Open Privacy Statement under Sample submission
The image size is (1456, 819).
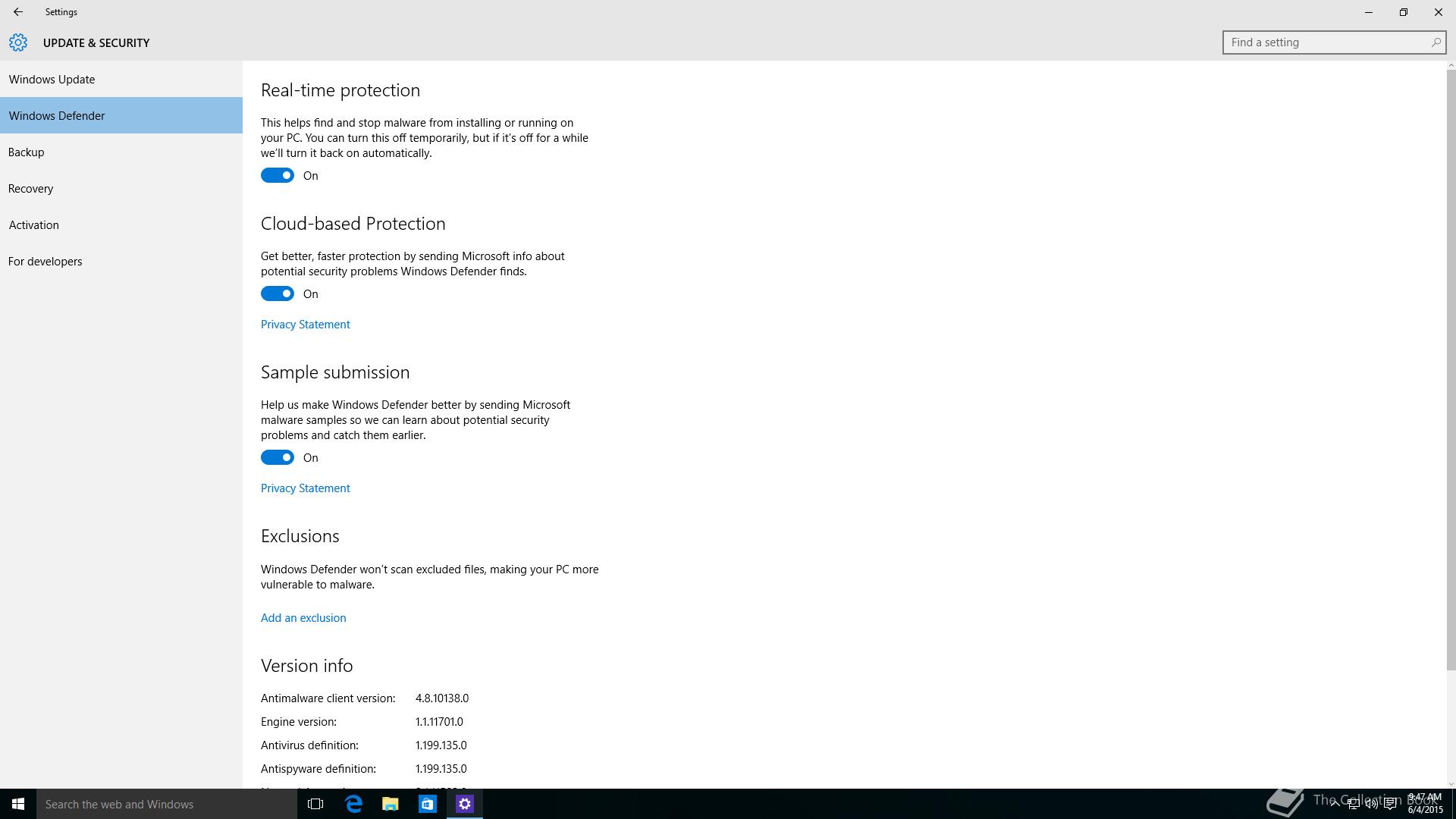pyautogui.click(x=305, y=488)
